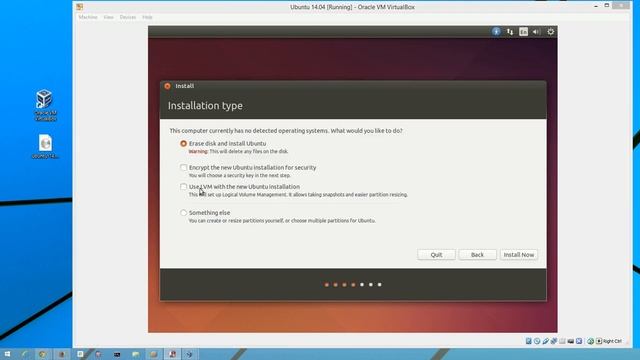Select Erase disk and install Ubuntu
Viewport: 640px width, 360px height.
click(x=183, y=144)
